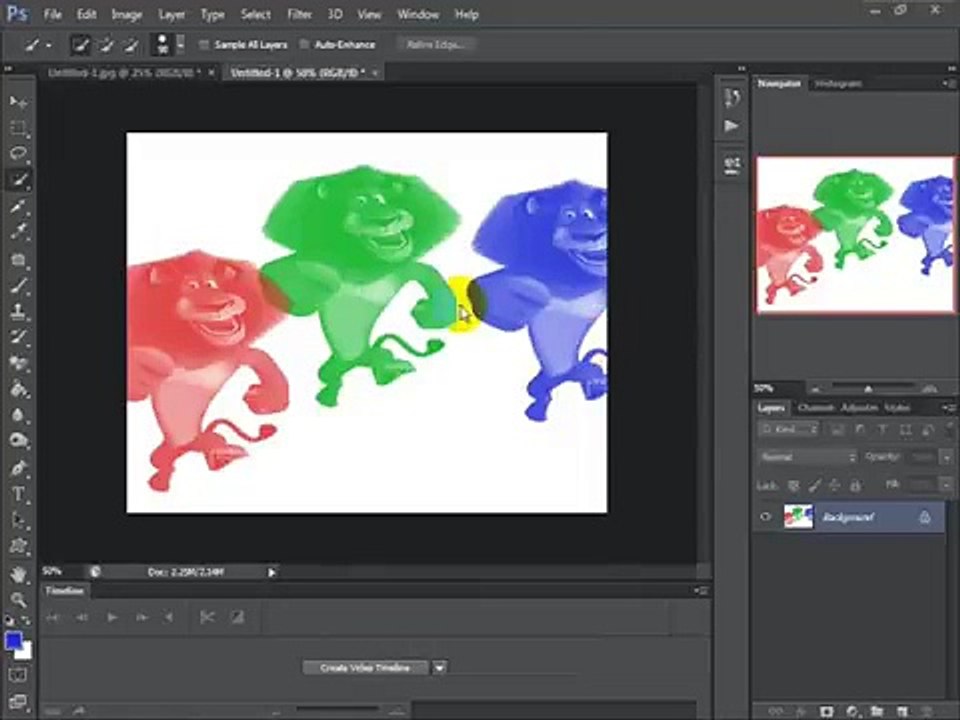Create a new layer
The height and width of the screenshot is (720, 960).
tap(902, 711)
